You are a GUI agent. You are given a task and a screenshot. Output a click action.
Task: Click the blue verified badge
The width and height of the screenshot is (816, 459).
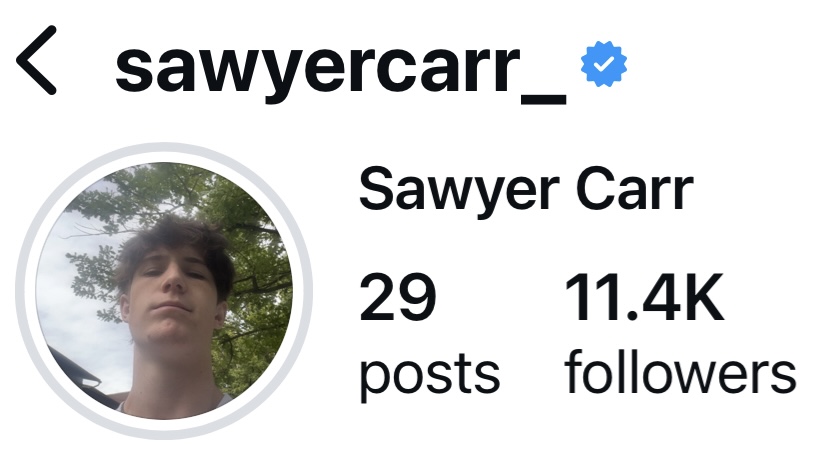(x=604, y=64)
